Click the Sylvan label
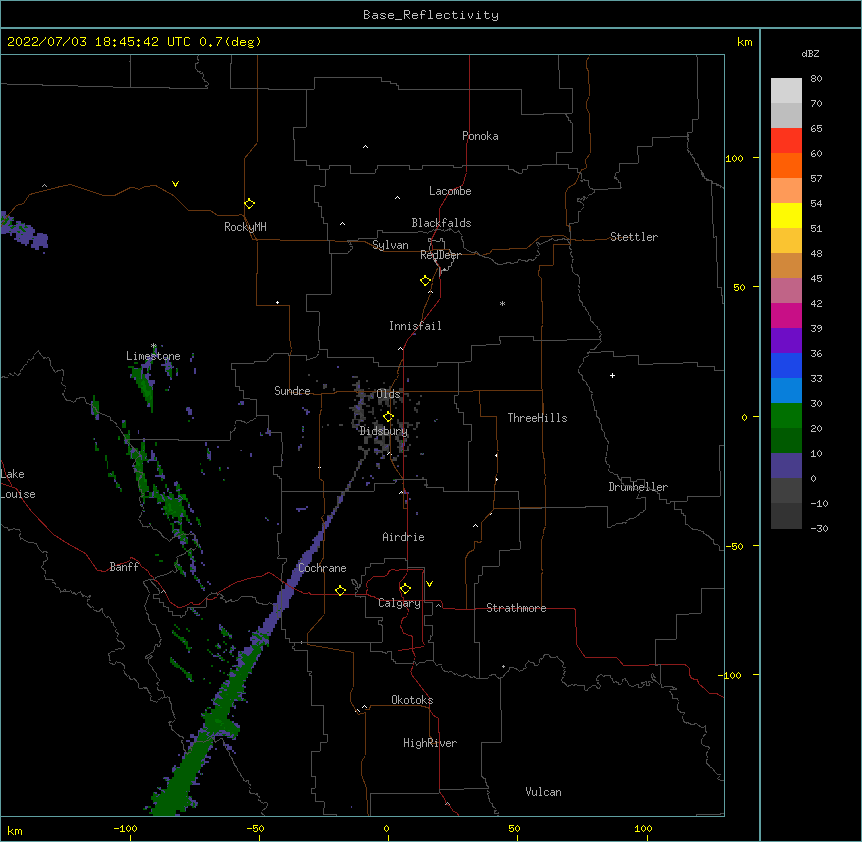 click(x=390, y=245)
